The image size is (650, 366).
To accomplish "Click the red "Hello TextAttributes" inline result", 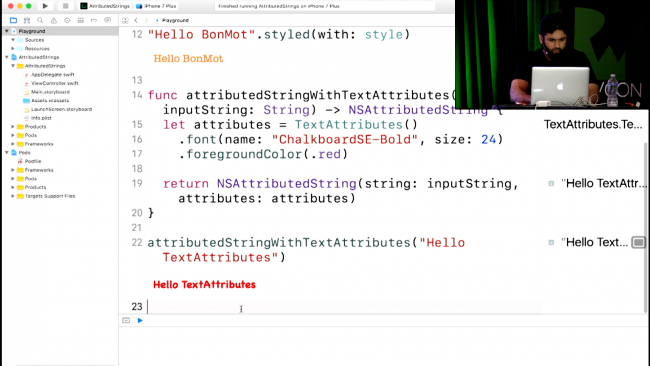I will (204, 285).
